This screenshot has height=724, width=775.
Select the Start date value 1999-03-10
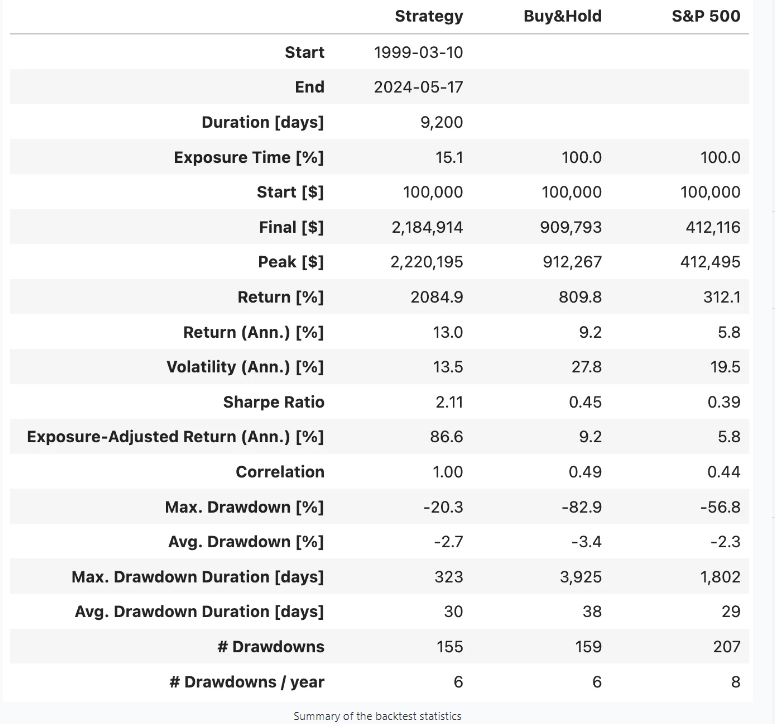(x=418, y=52)
